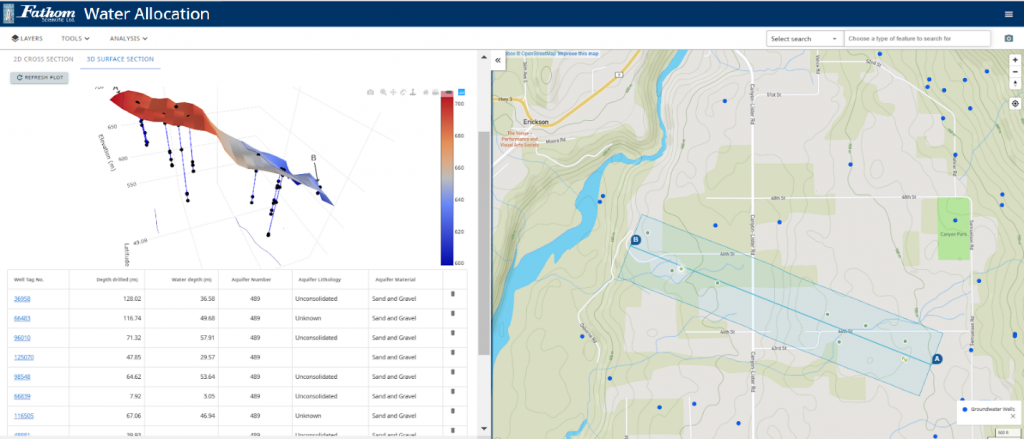Expand the Tools dropdown menu
Viewport: 1024px width, 439px height.
coord(75,39)
